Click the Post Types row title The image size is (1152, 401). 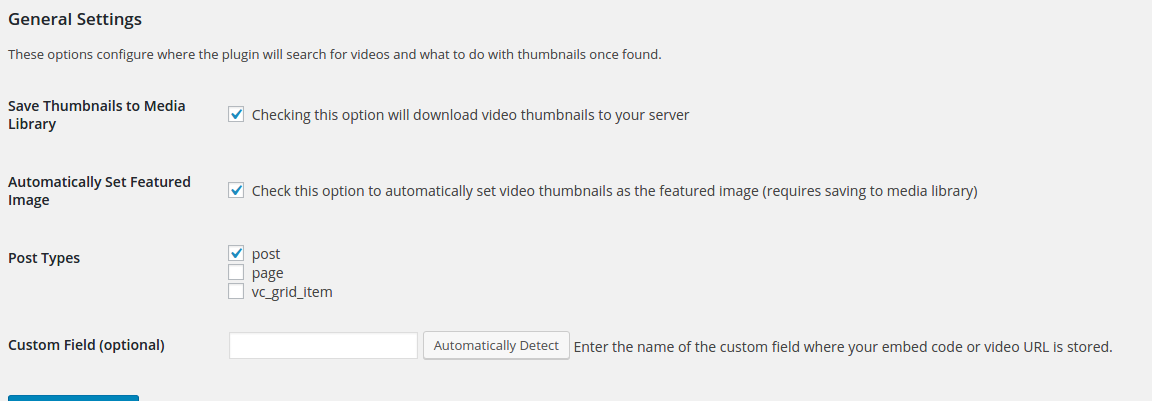pos(44,259)
